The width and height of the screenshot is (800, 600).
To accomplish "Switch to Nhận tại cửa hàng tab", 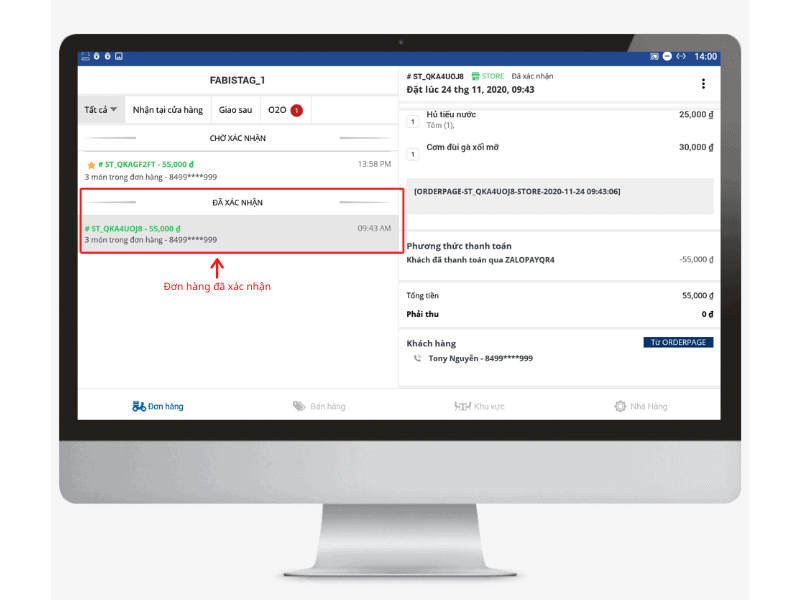I will (167, 110).
